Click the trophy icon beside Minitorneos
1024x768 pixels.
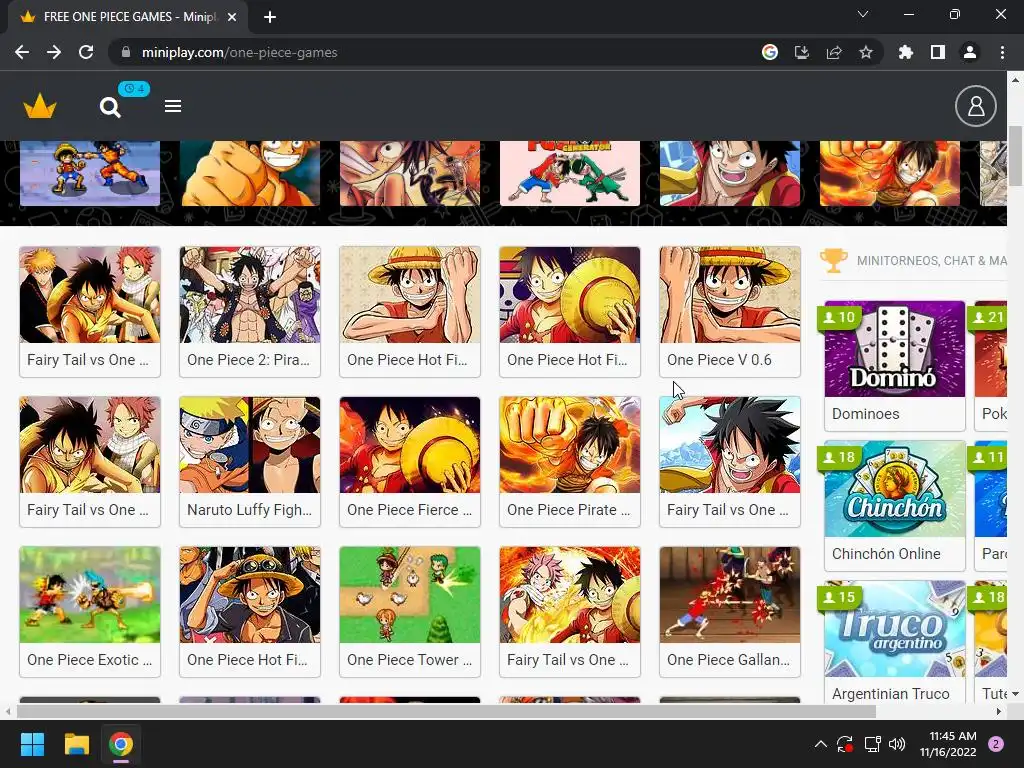(x=834, y=261)
